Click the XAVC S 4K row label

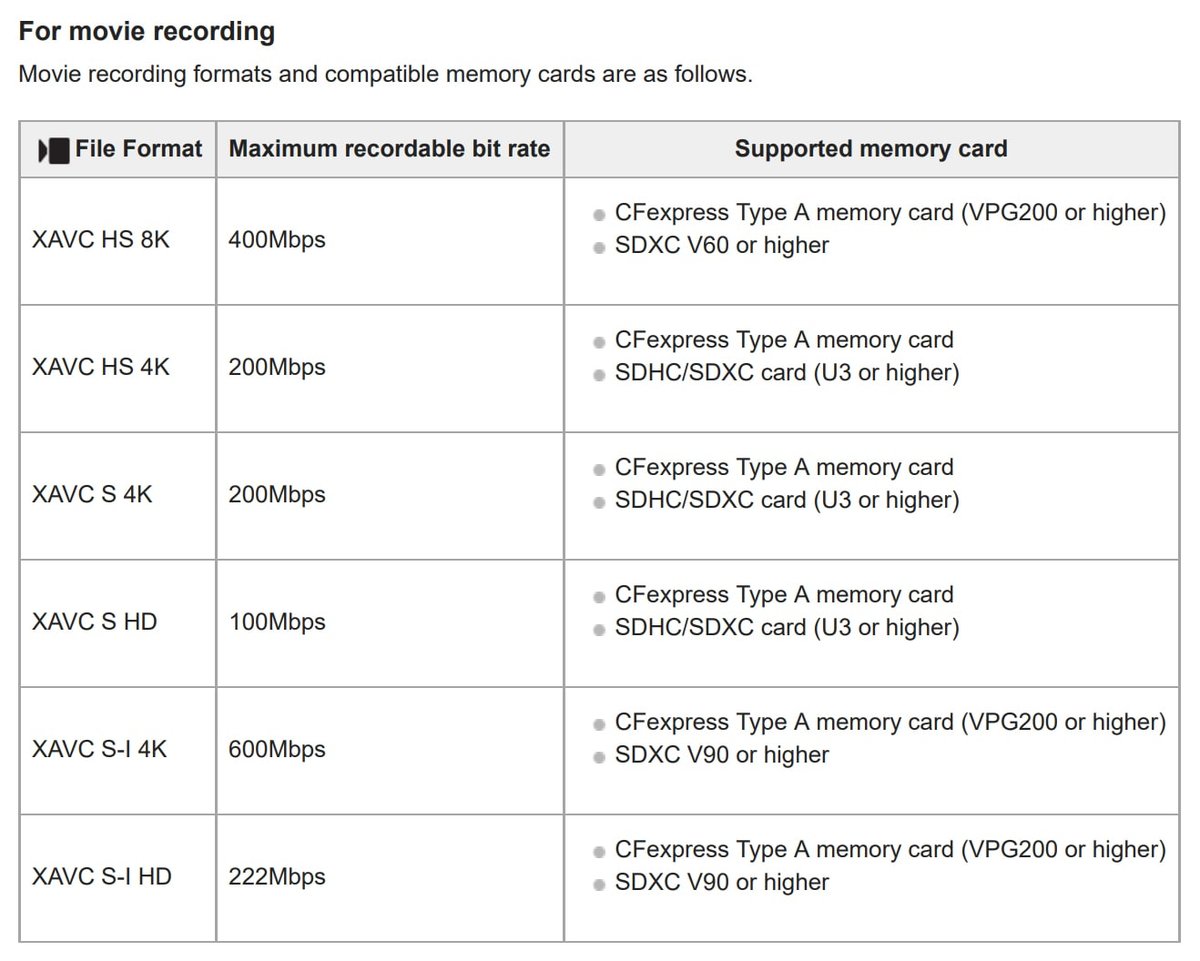pos(92,494)
